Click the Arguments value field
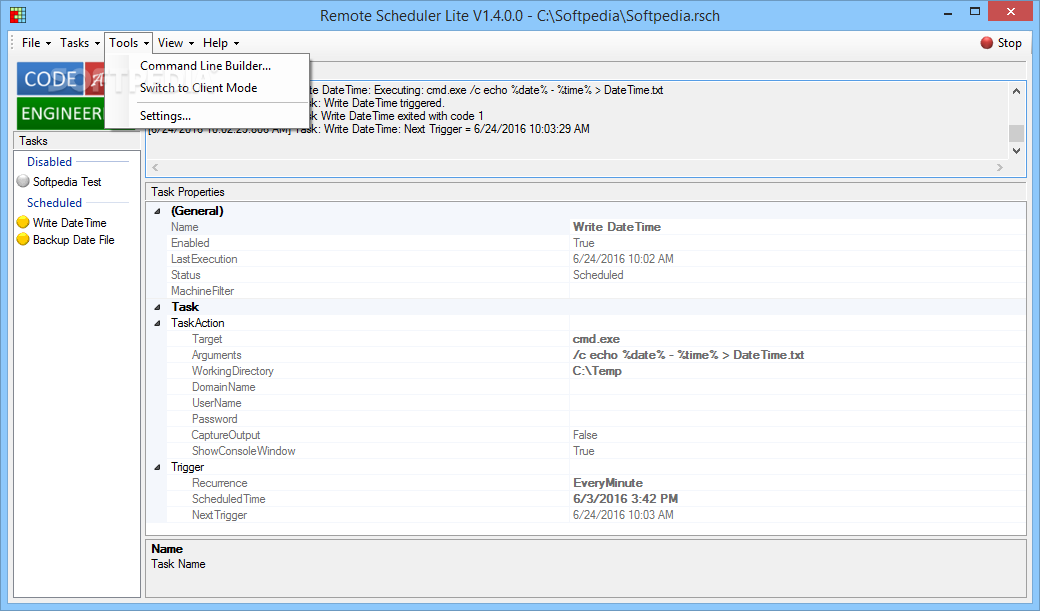The image size is (1040, 611). tap(797, 355)
